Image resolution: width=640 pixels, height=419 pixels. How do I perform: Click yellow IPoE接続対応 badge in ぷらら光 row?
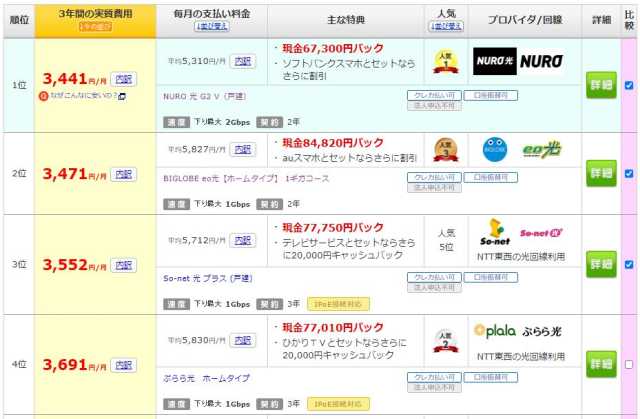pos(338,404)
